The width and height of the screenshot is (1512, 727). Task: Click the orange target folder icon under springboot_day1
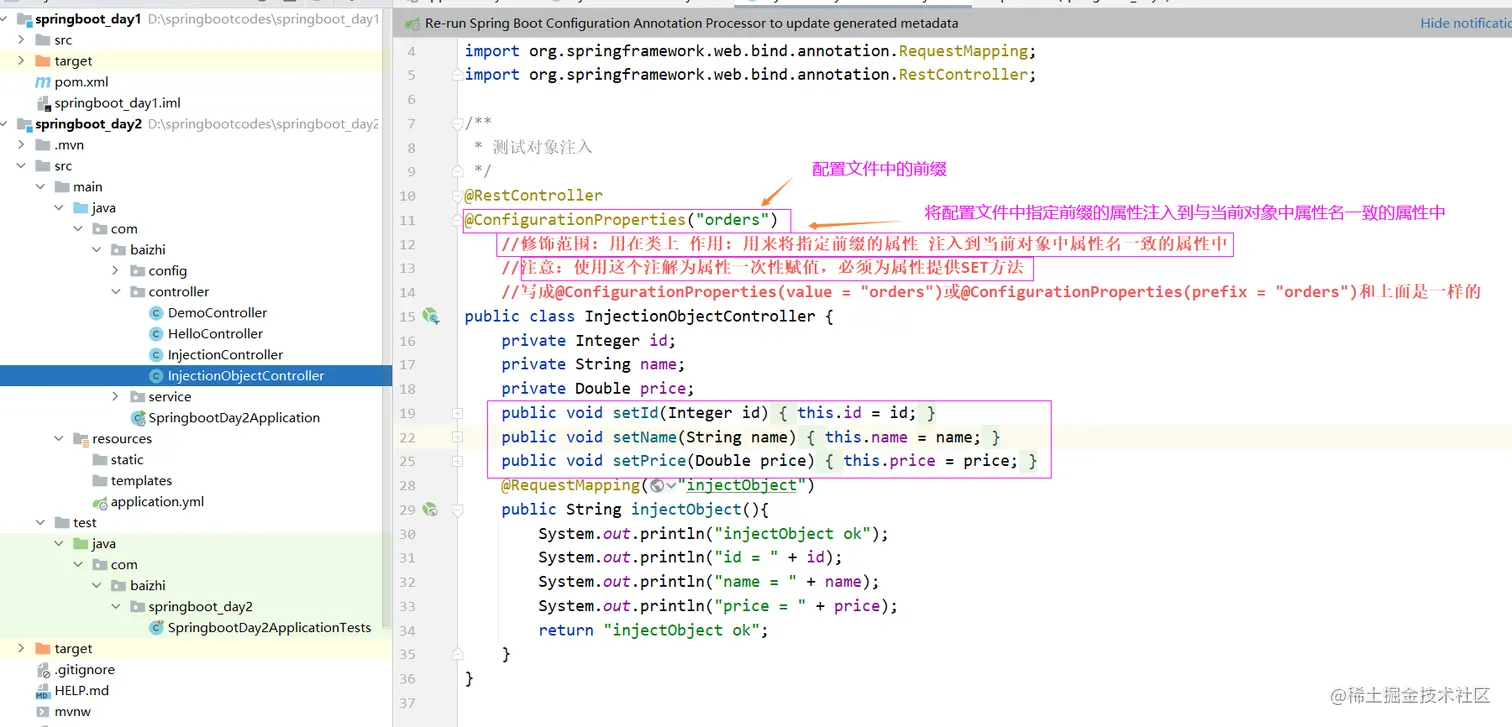point(43,61)
